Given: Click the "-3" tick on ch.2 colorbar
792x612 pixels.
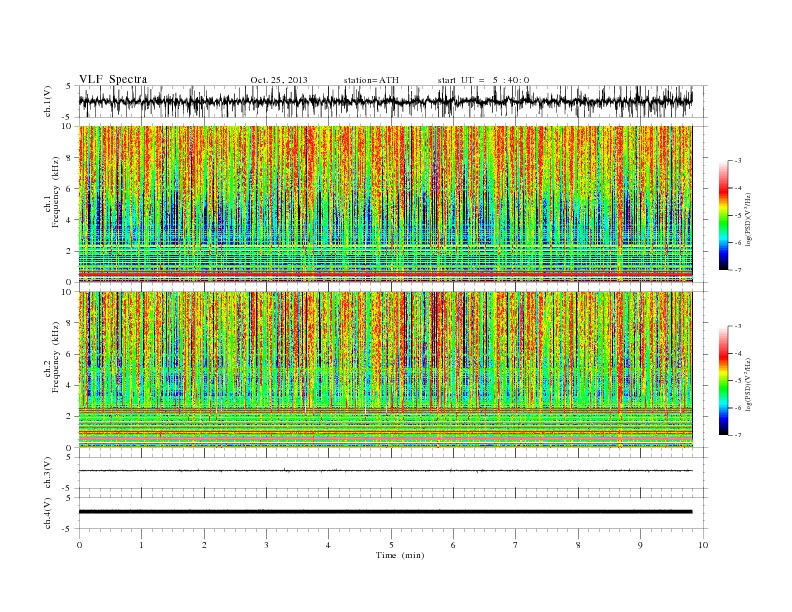Looking at the screenshot, I should pyautogui.click(x=737, y=326).
